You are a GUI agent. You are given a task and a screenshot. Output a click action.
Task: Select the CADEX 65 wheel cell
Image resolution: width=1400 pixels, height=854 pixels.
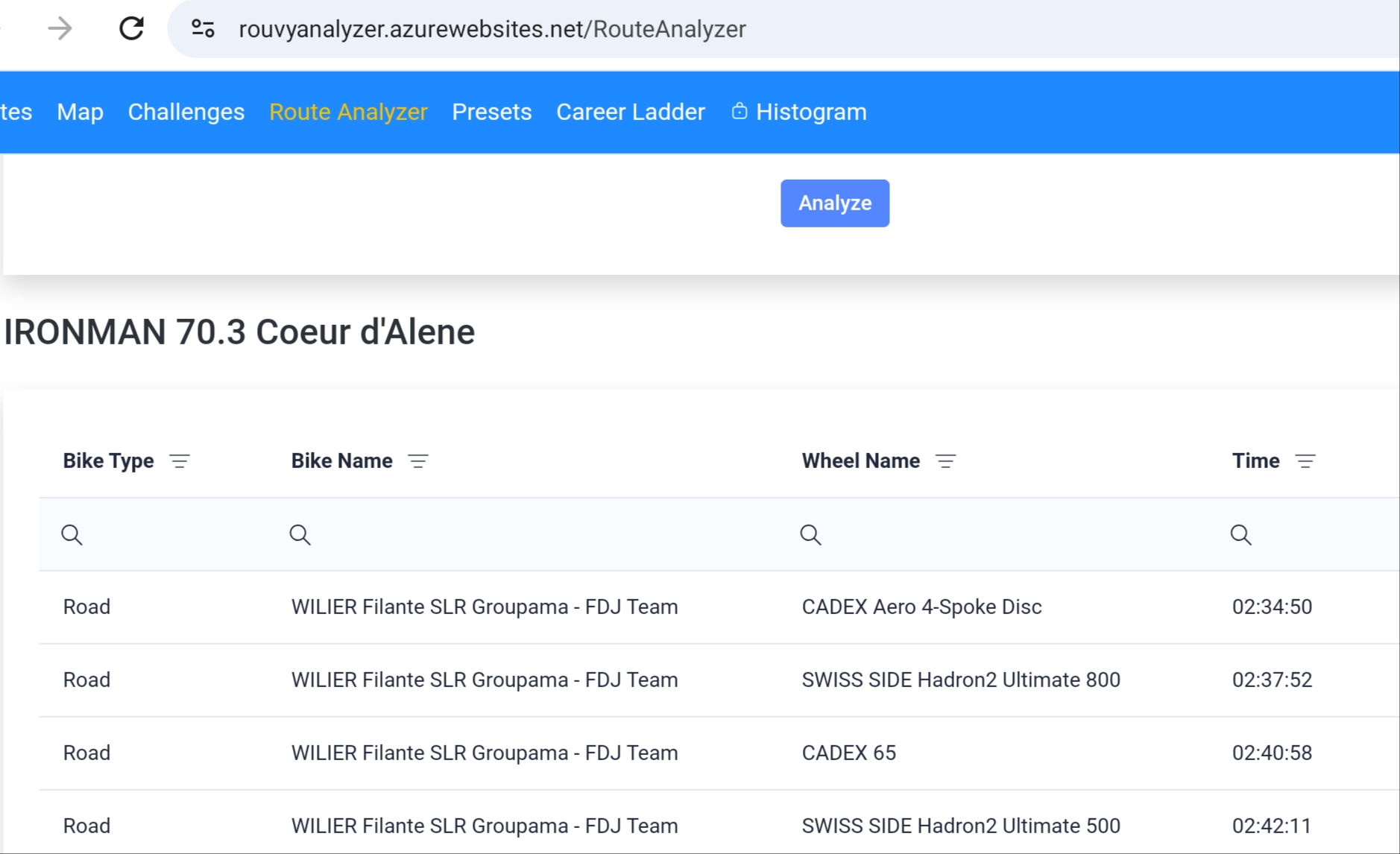click(x=849, y=753)
